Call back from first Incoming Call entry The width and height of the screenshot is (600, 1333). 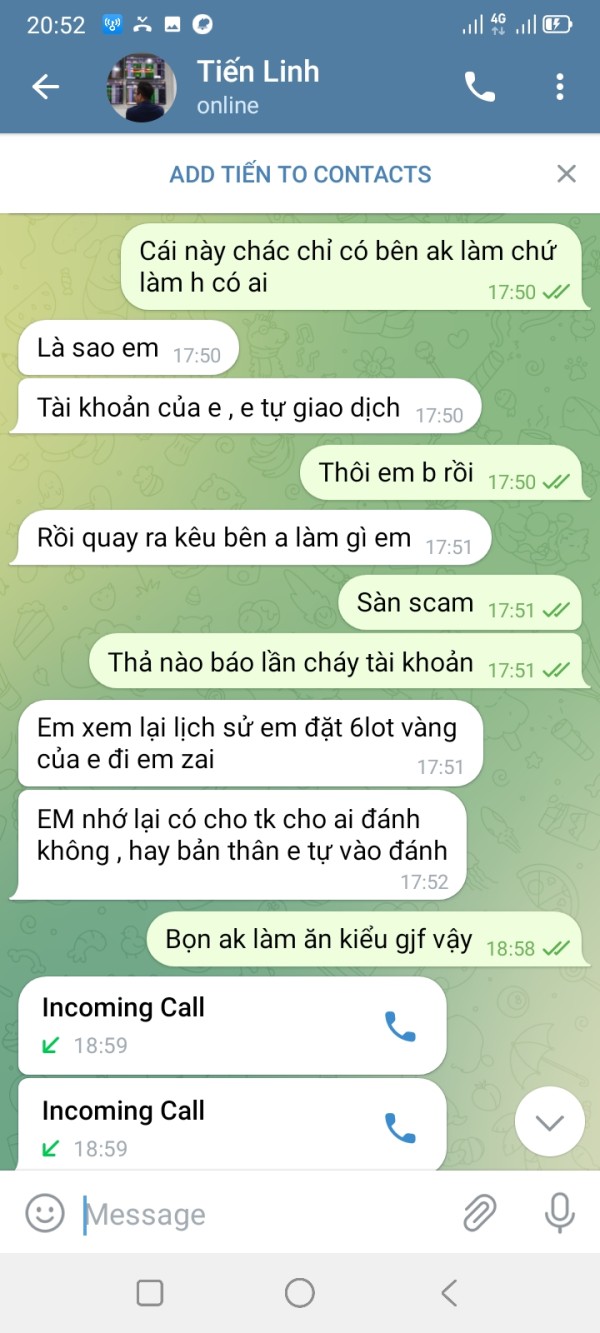[x=400, y=1026]
